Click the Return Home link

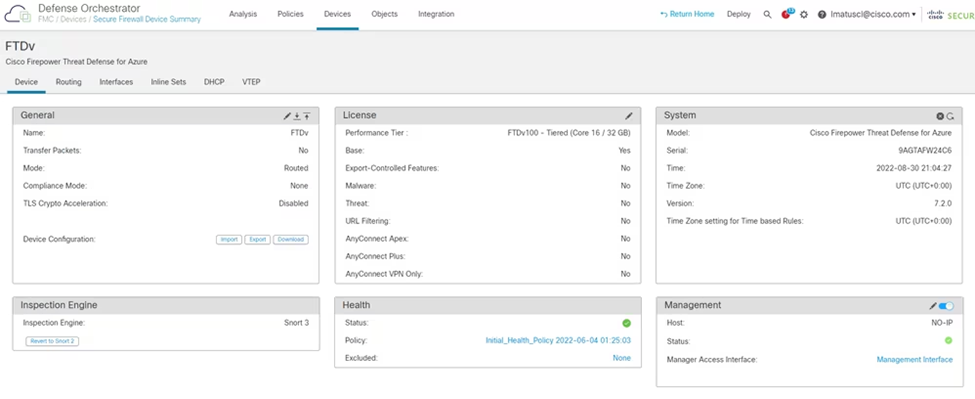[x=687, y=14]
